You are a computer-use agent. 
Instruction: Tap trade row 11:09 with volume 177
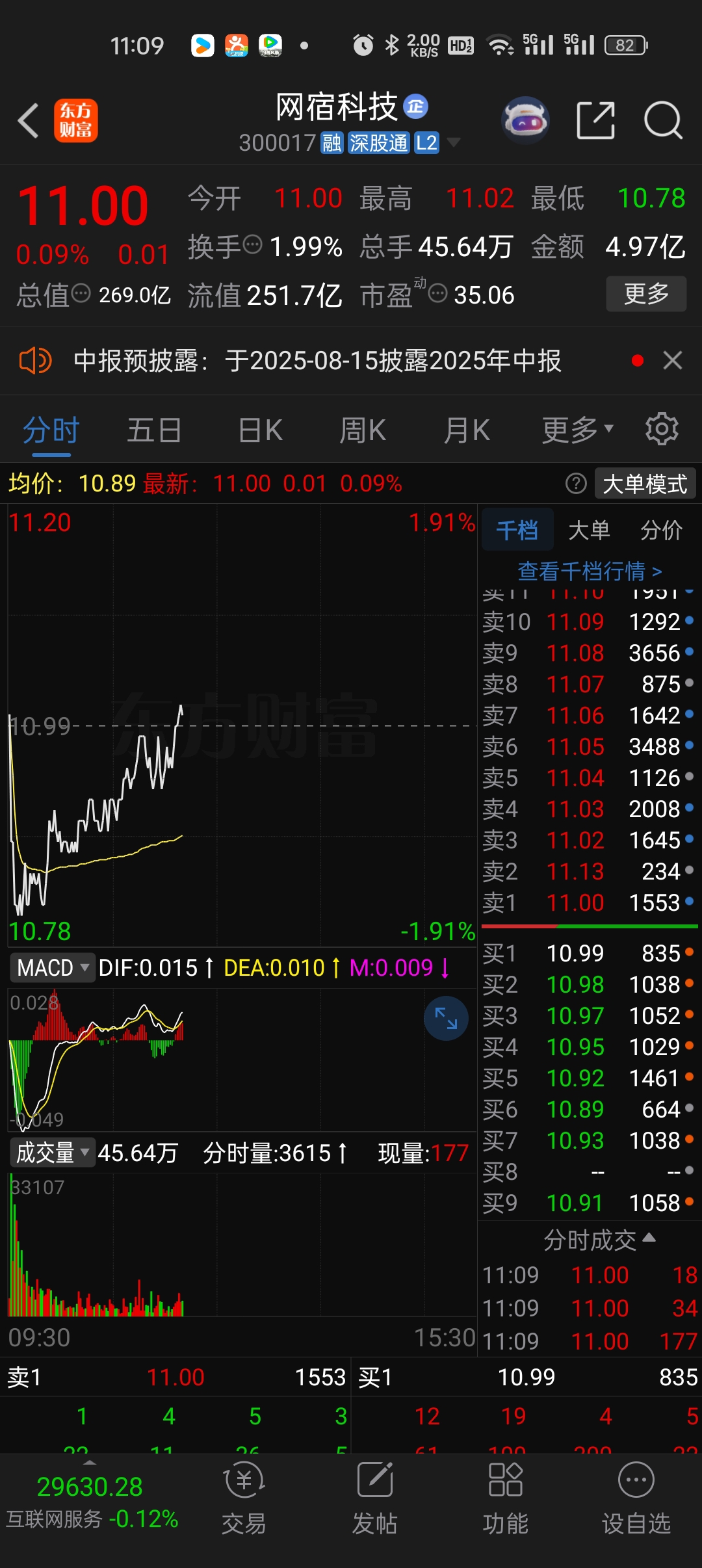click(x=590, y=1341)
